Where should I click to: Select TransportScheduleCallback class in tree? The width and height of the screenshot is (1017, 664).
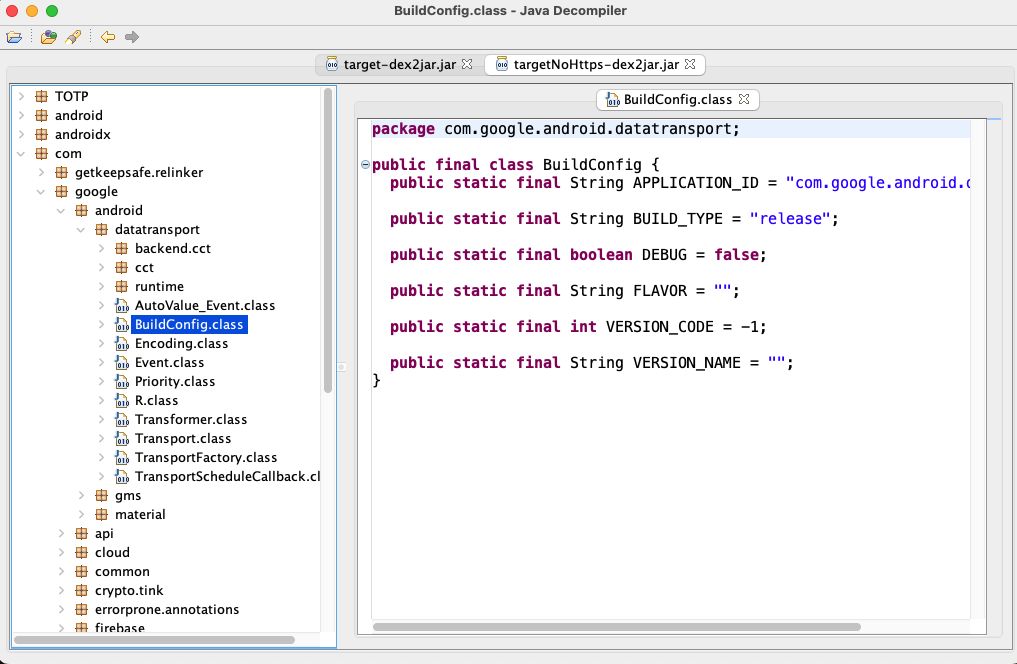(227, 477)
